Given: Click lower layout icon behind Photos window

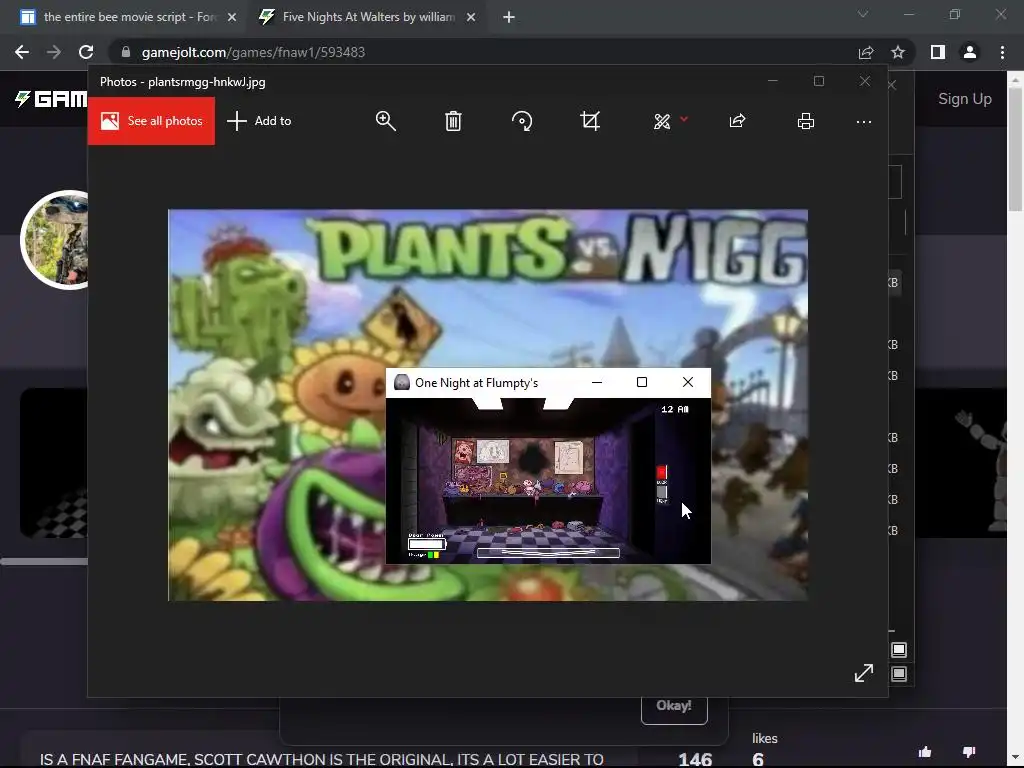Looking at the screenshot, I should tap(899, 674).
